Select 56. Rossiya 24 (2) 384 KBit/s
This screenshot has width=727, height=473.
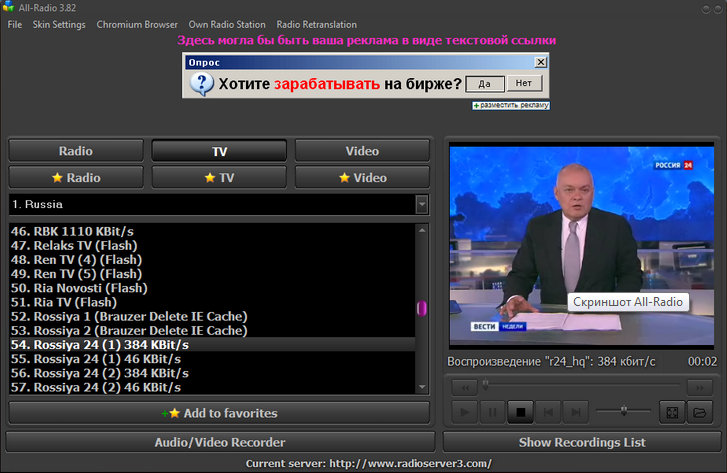pos(212,373)
